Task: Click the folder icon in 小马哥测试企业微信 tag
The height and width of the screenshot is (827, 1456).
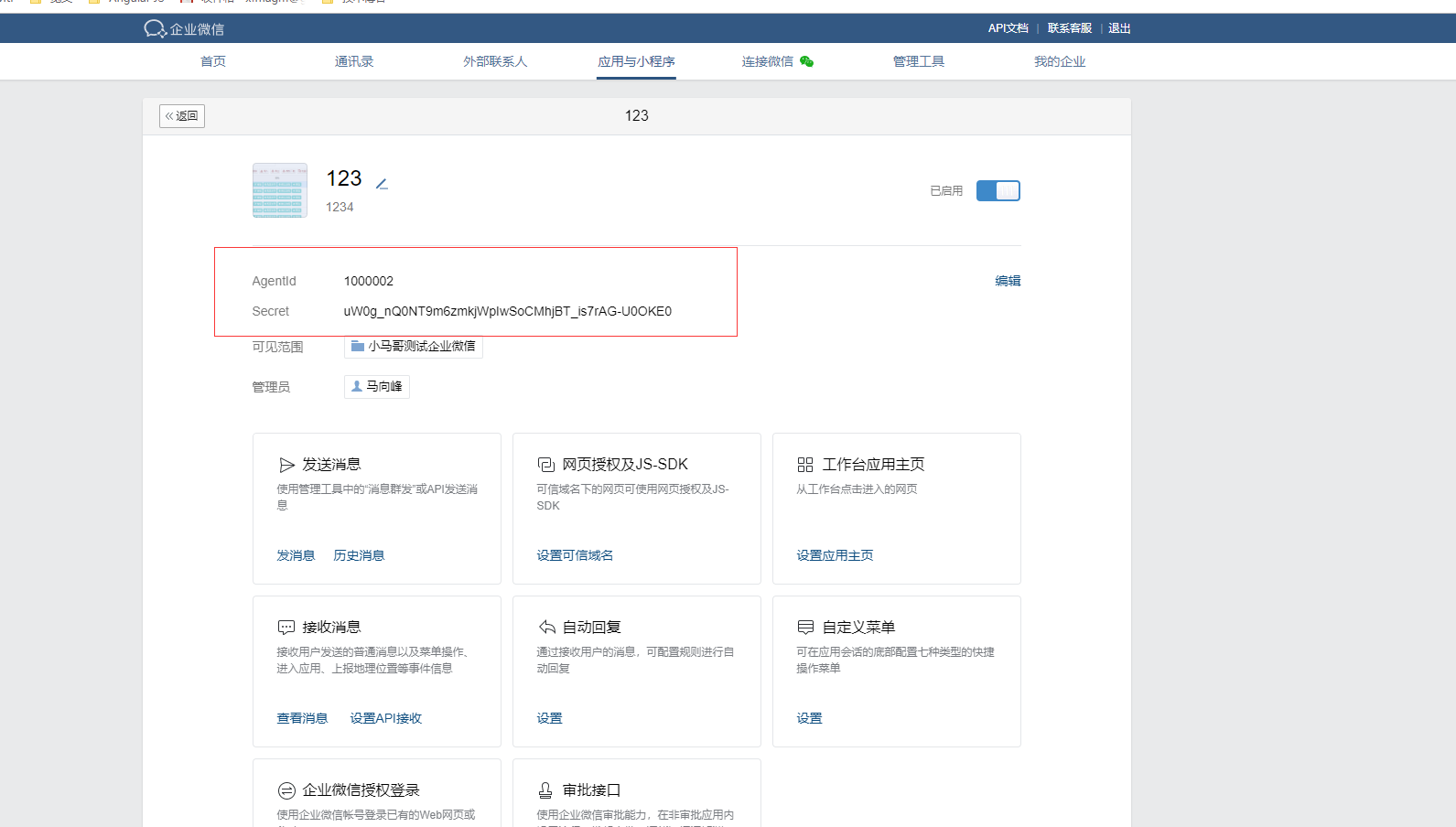Action: tap(358, 346)
